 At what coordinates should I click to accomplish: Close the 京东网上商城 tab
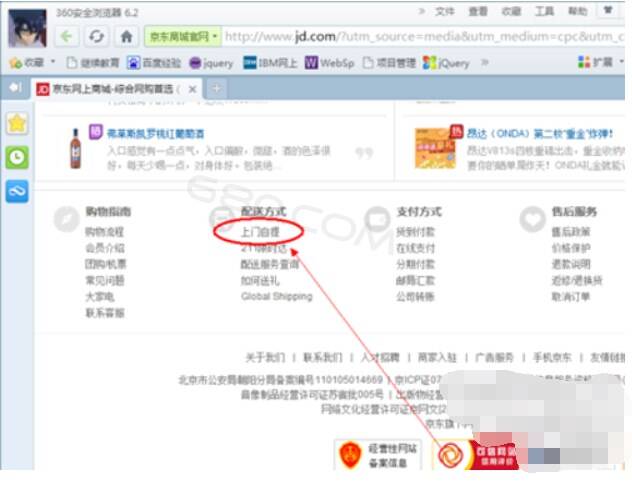[193, 89]
